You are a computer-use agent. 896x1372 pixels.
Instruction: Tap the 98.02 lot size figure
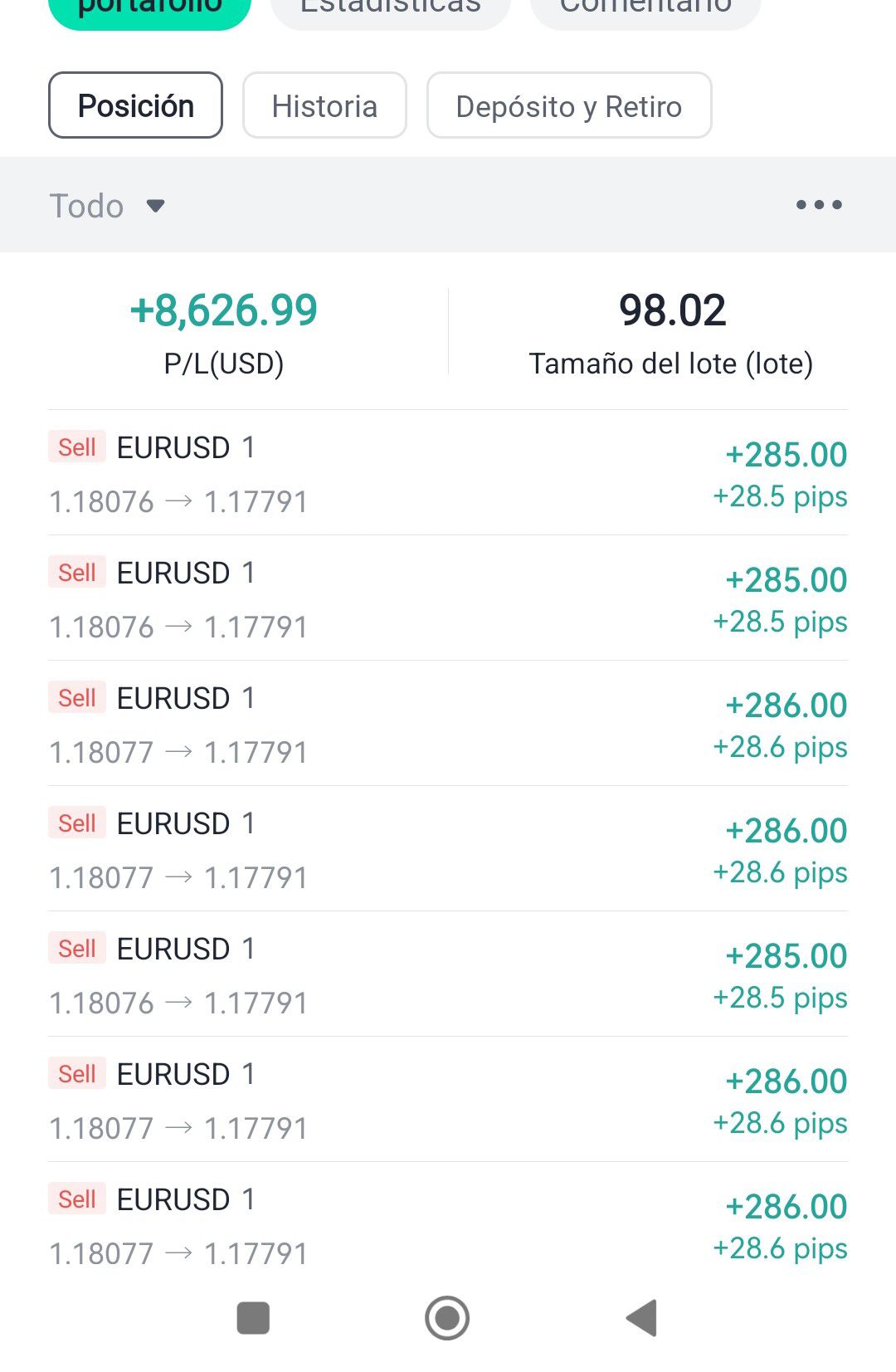coord(672,310)
